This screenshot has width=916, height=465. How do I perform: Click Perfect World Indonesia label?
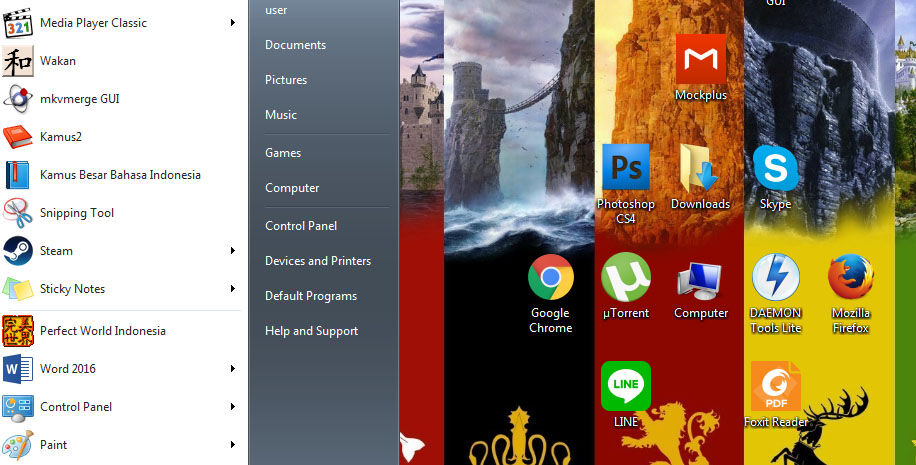point(103,331)
